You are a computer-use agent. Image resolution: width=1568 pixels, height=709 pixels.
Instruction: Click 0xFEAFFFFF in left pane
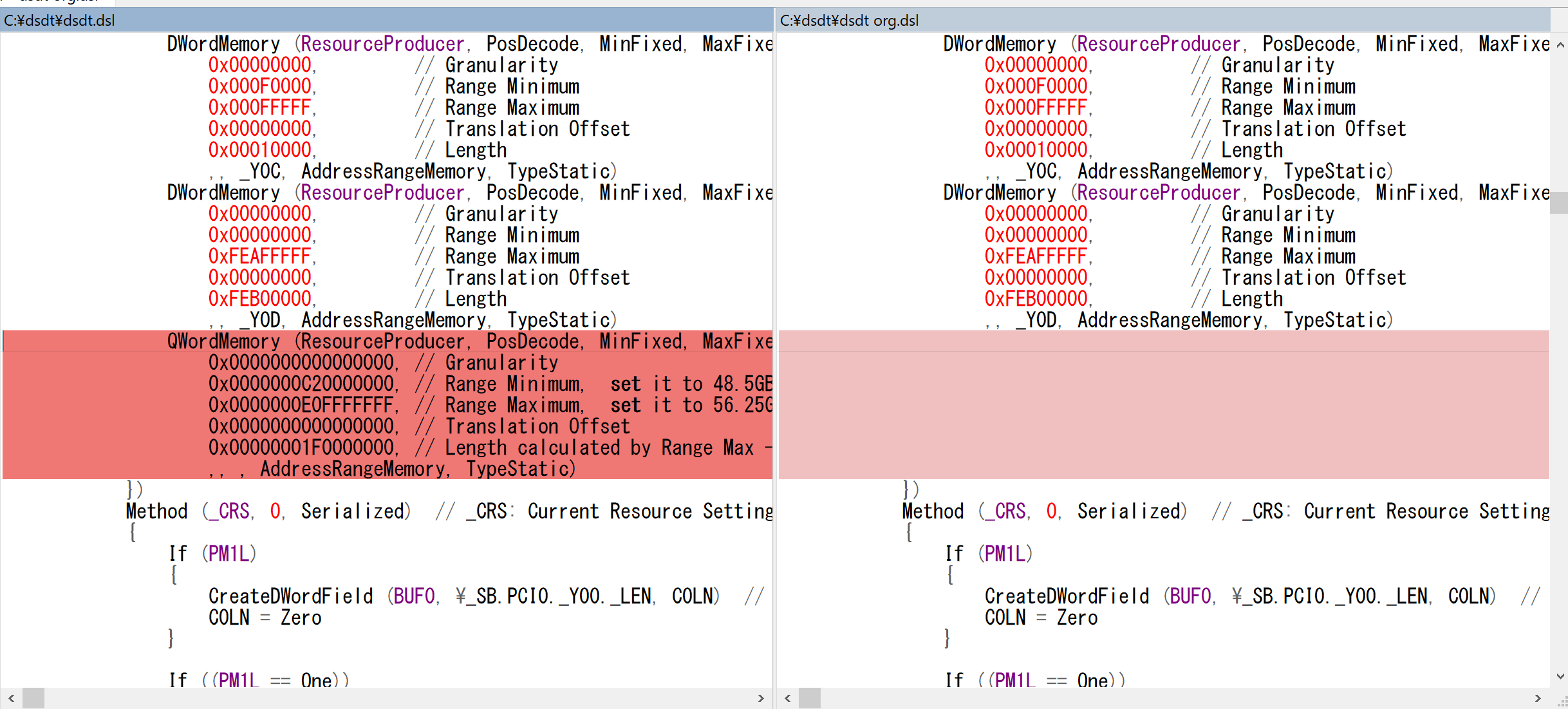click(x=260, y=256)
